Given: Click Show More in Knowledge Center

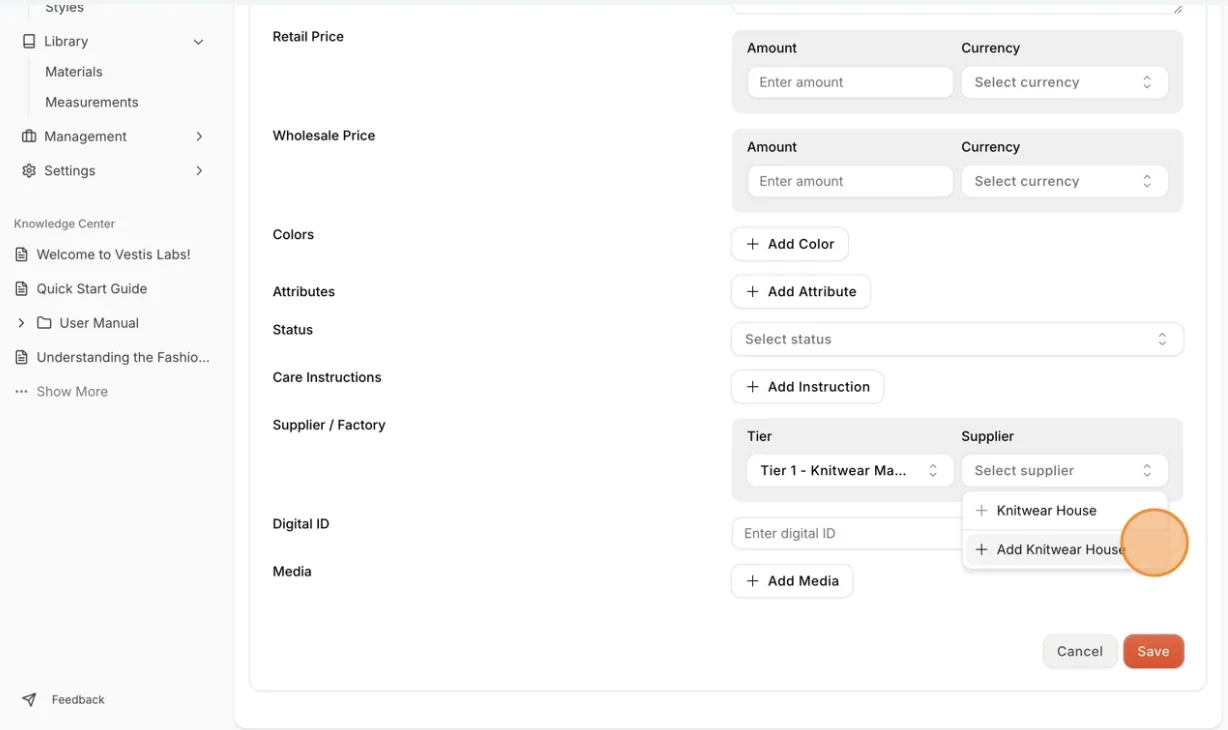Looking at the screenshot, I should click(x=72, y=392).
